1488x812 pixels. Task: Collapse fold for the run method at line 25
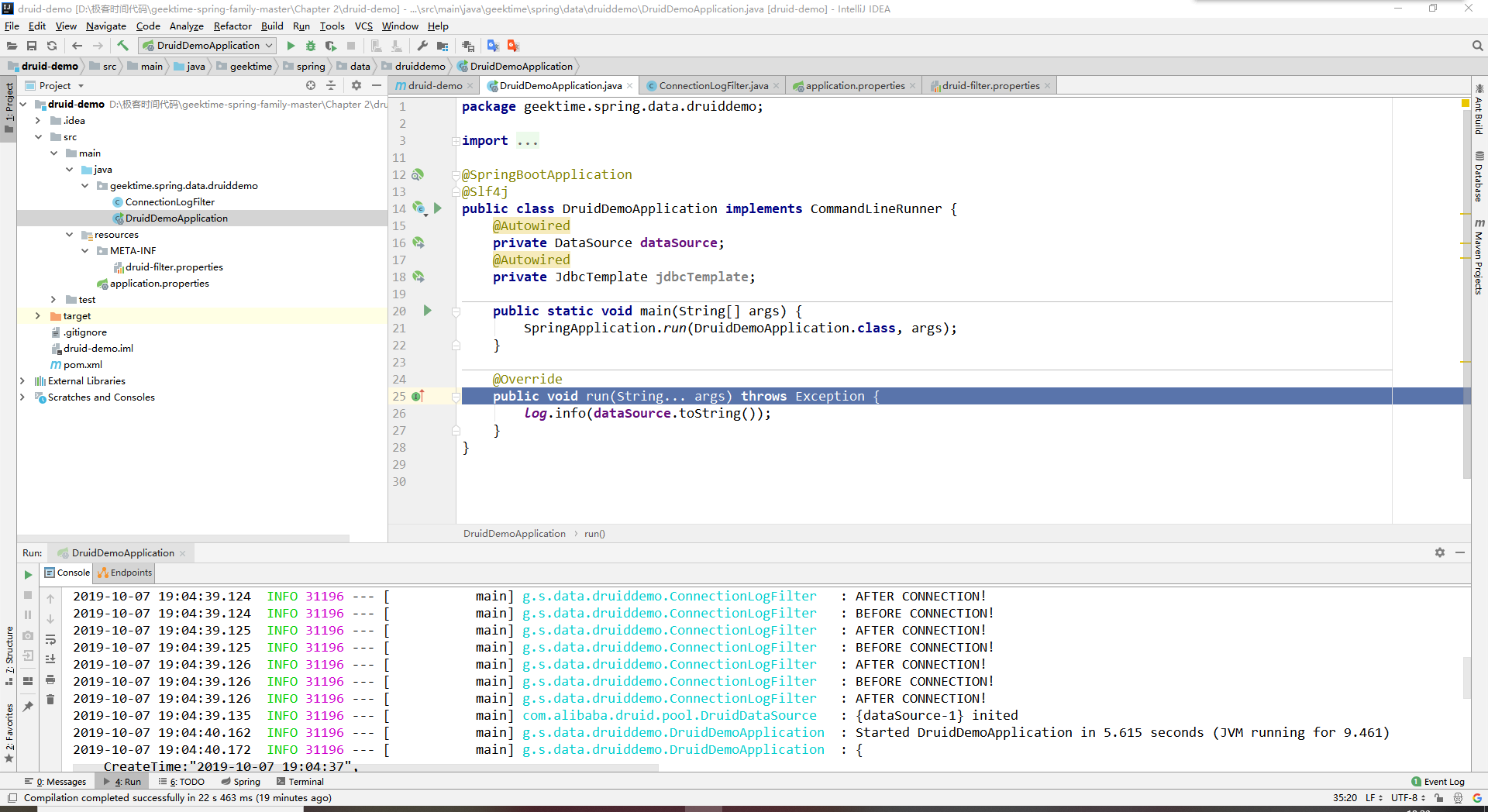[x=454, y=396]
